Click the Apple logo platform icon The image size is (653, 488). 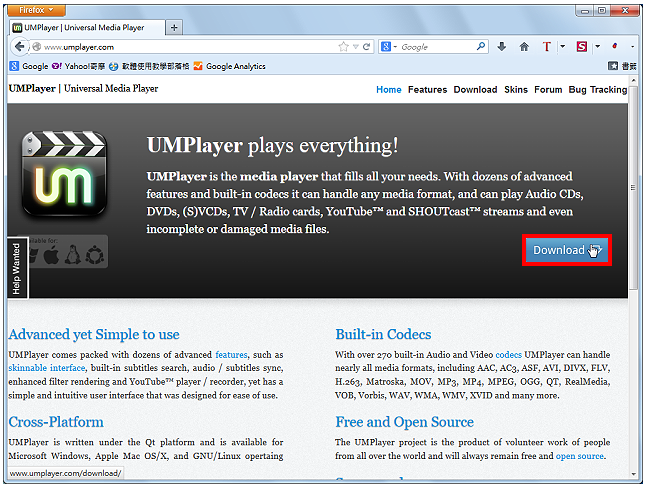click(x=51, y=254)
